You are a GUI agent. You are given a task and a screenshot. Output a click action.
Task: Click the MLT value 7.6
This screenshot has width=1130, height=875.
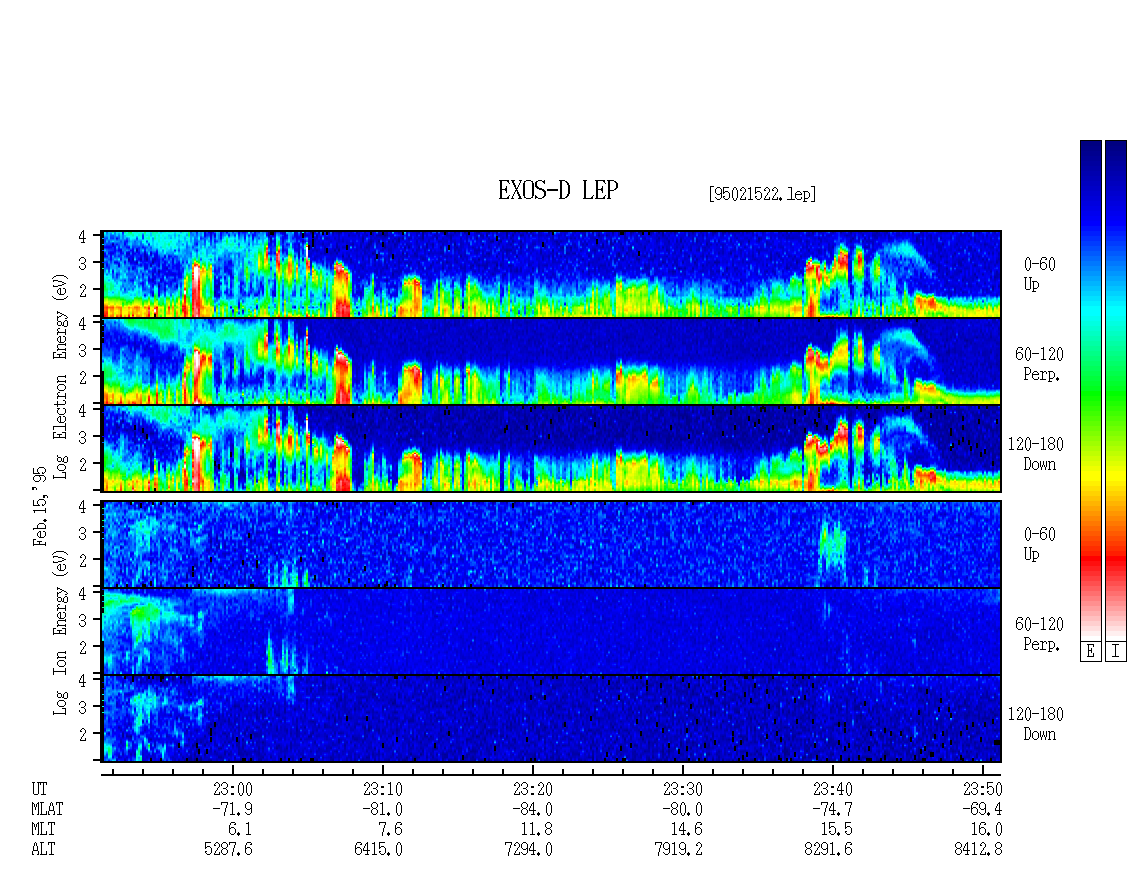click(391, 830)
